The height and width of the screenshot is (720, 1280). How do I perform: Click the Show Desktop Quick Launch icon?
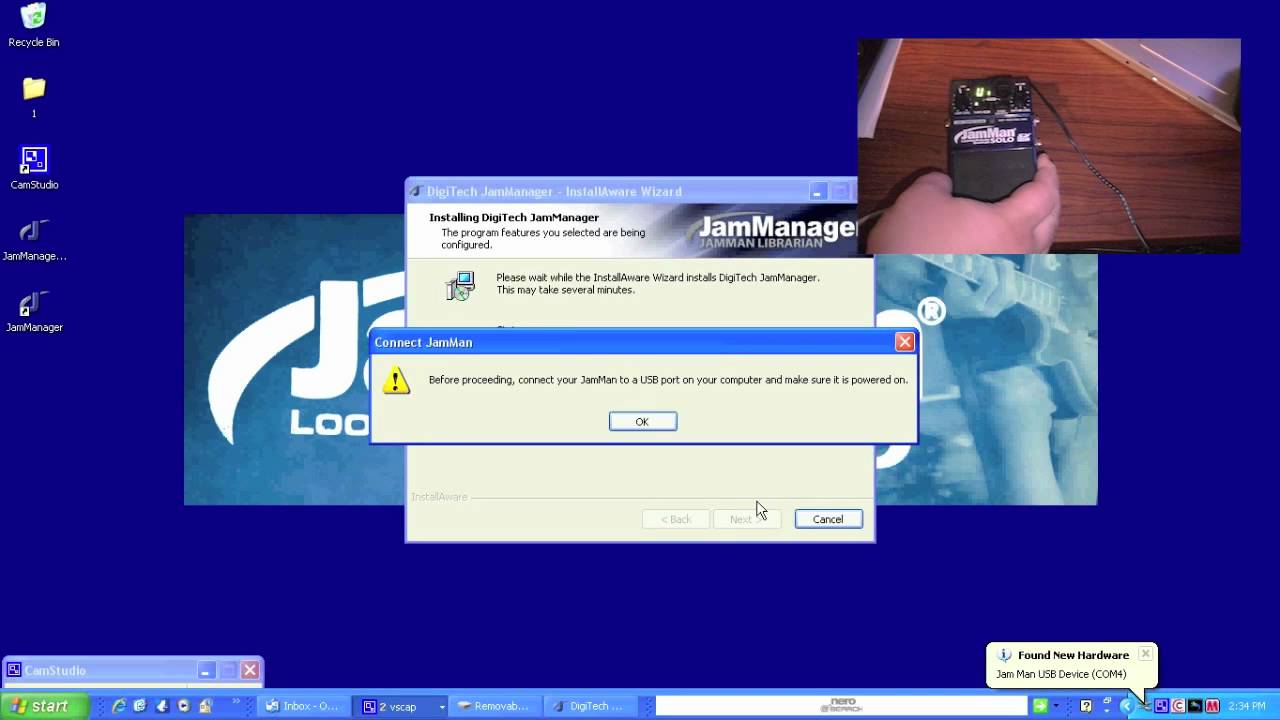click(x=162, y=706)
